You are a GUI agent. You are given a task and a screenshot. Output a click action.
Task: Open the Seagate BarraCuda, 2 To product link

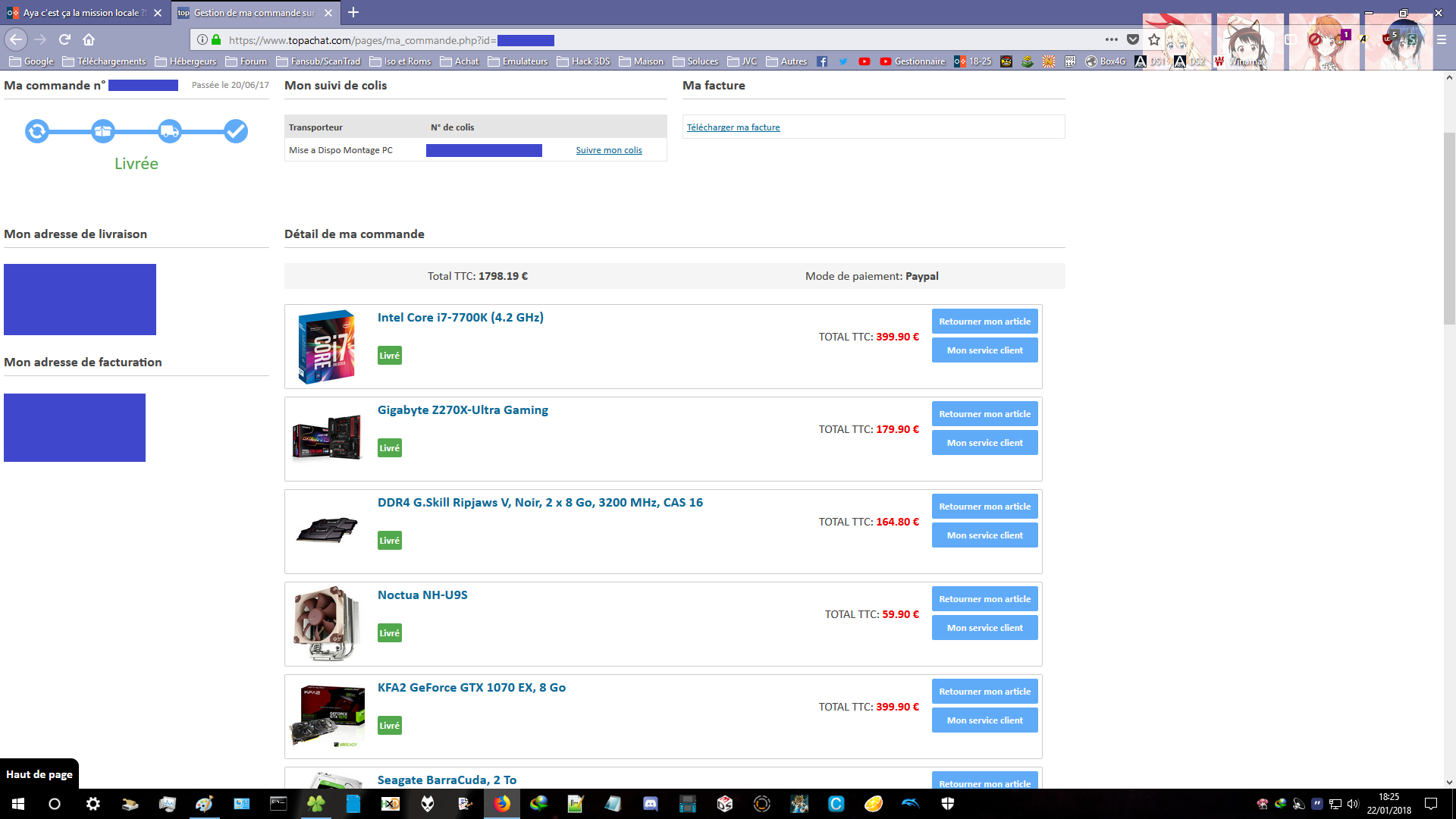pos(447,780)
